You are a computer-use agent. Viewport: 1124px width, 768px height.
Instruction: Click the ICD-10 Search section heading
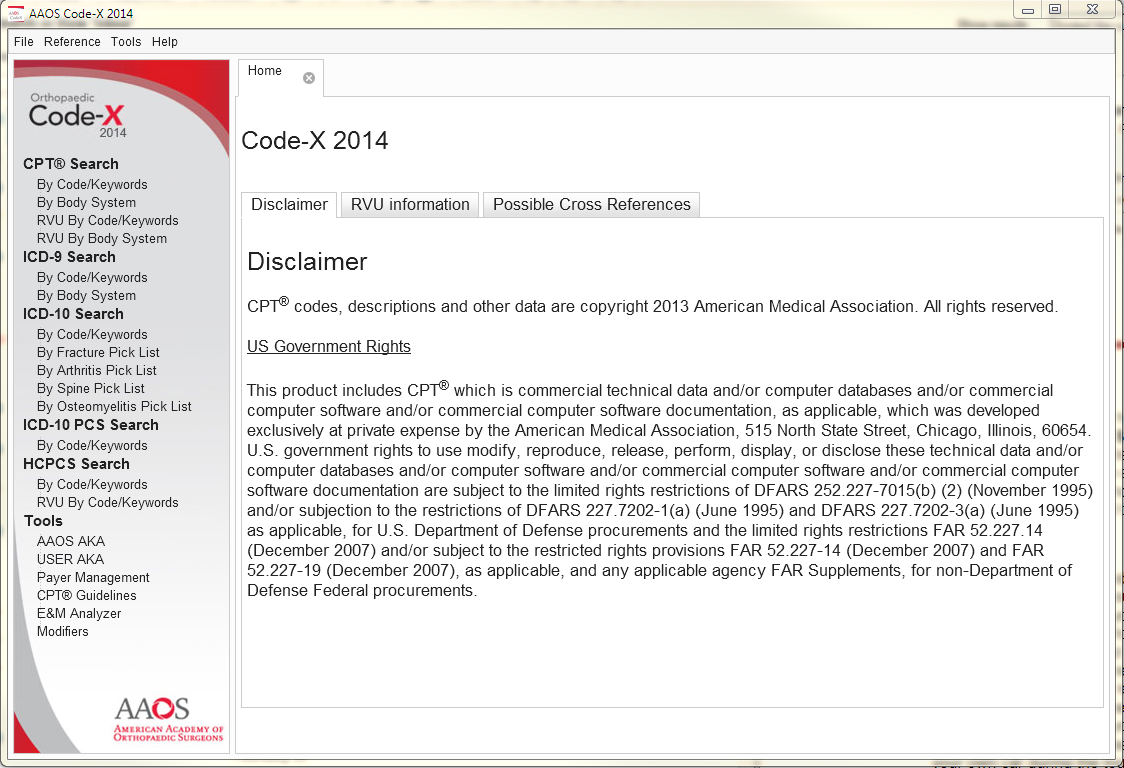click(x=73, y=313)
